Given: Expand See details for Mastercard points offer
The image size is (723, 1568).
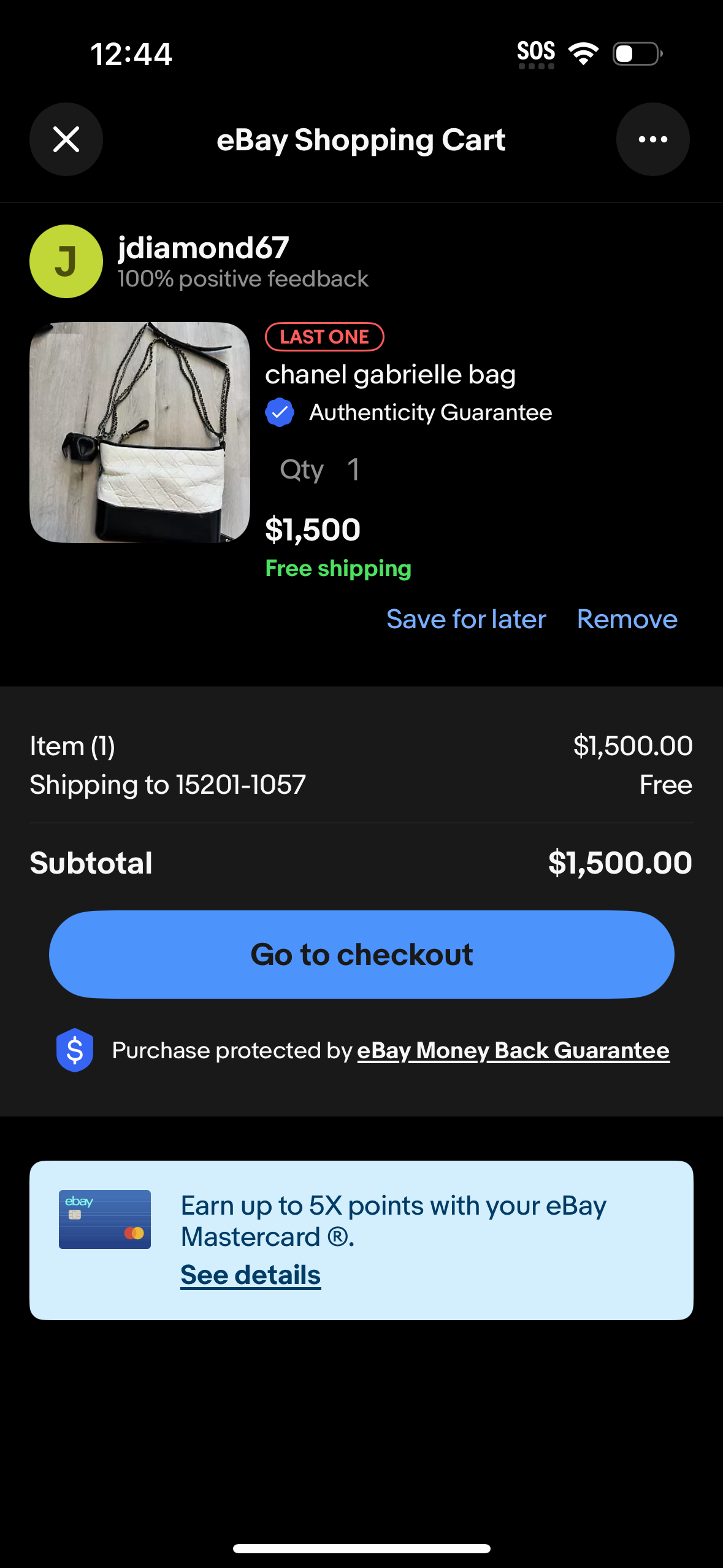Looking at the screenshot, I should pyautogui.click(x=250, y=1274).
